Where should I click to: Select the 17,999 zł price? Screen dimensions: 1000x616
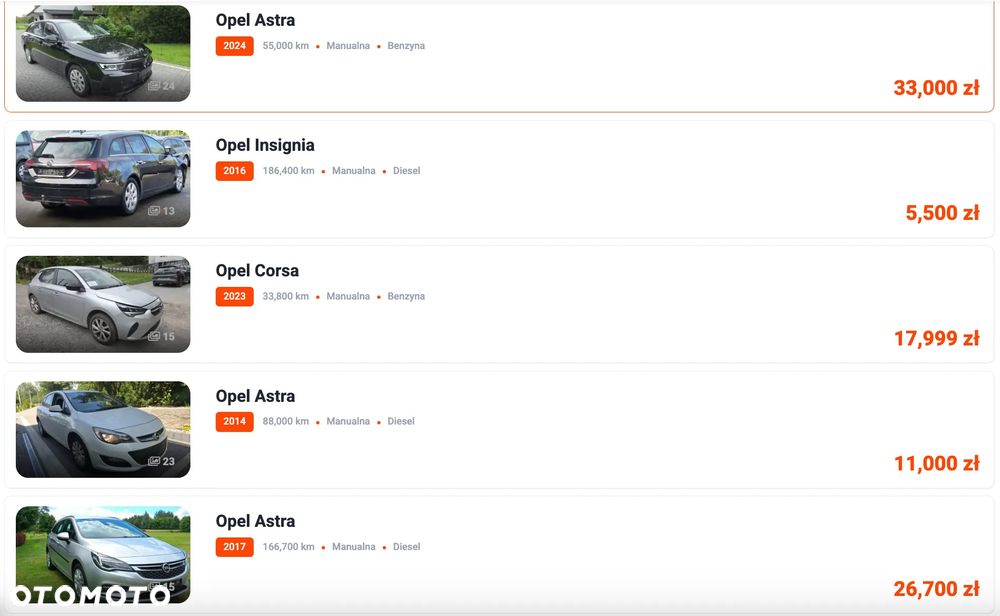pyautogui.click(x=936, y=338)
